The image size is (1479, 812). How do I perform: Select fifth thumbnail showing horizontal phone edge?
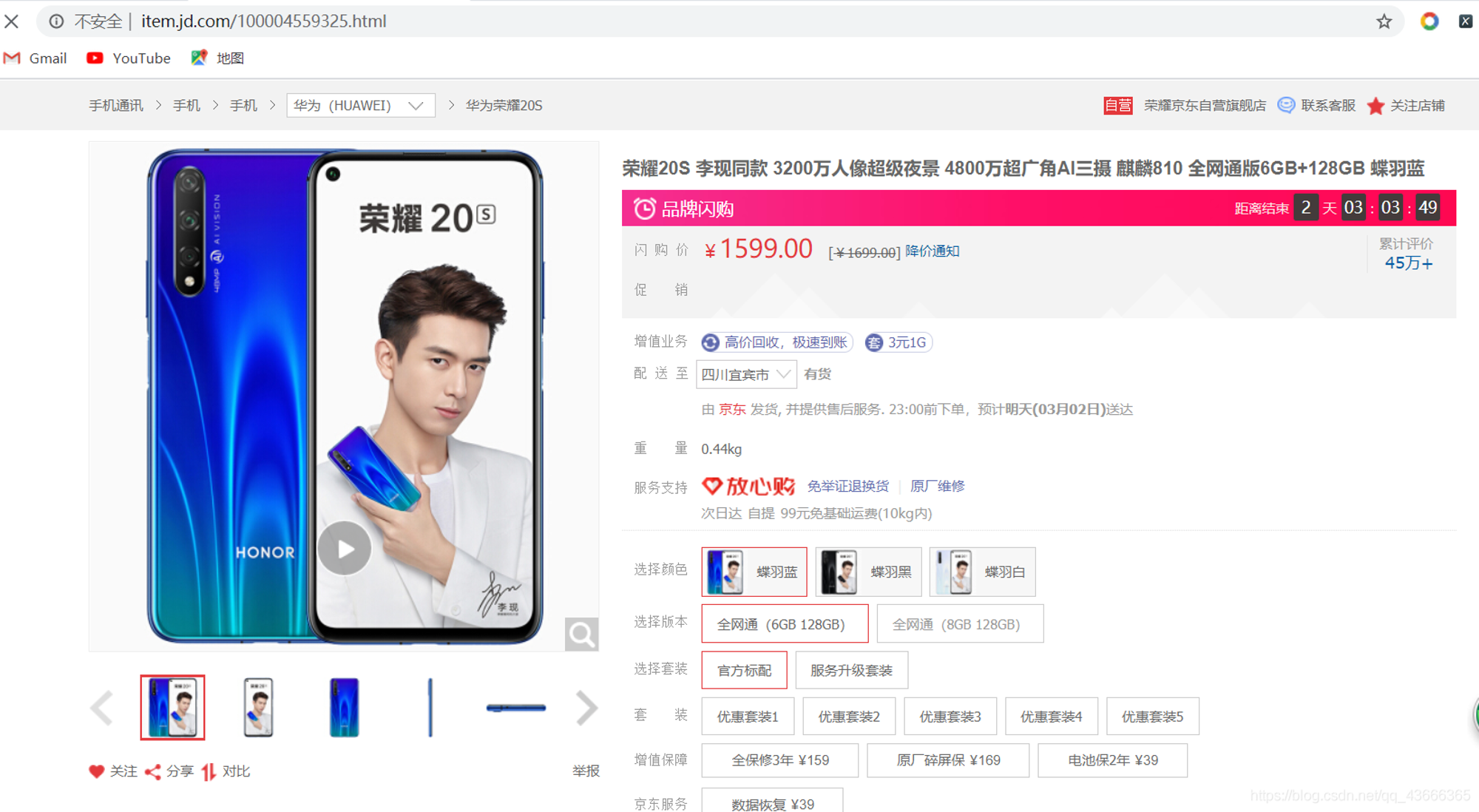tap(515, 708)
